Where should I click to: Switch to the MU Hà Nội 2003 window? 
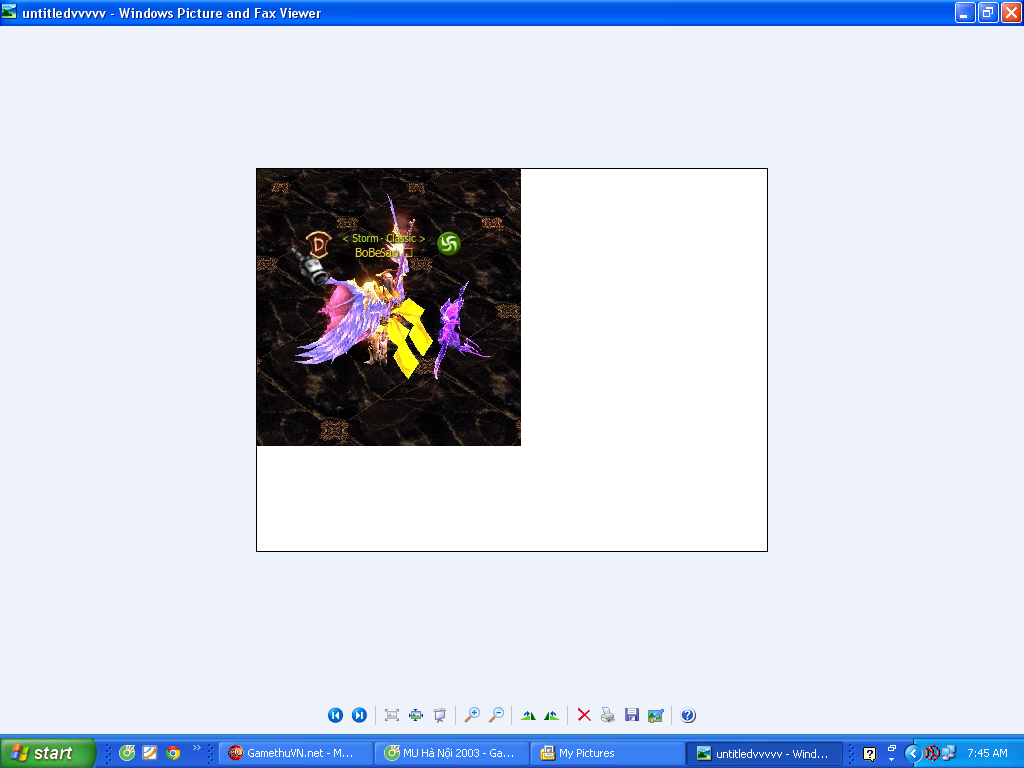451,753
